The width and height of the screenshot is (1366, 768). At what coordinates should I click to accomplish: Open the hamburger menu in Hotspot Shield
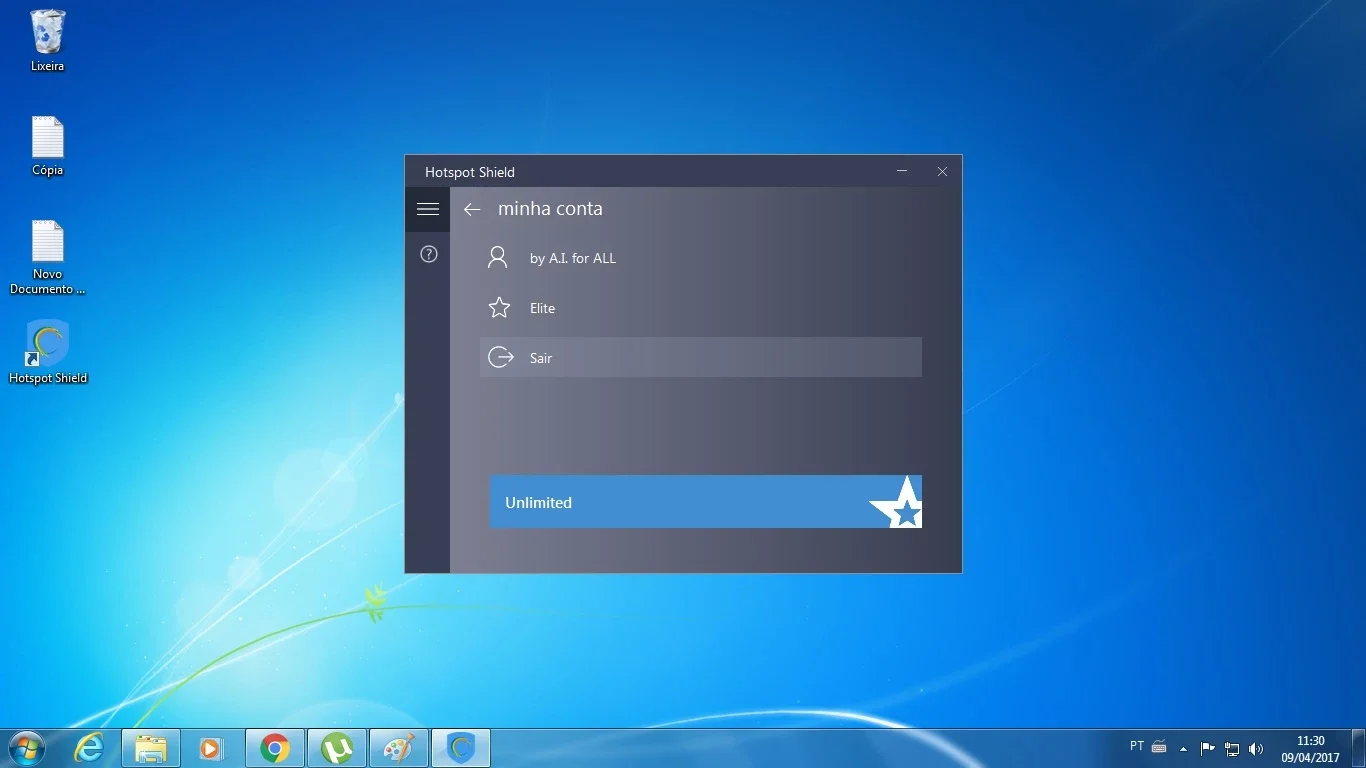428,209
